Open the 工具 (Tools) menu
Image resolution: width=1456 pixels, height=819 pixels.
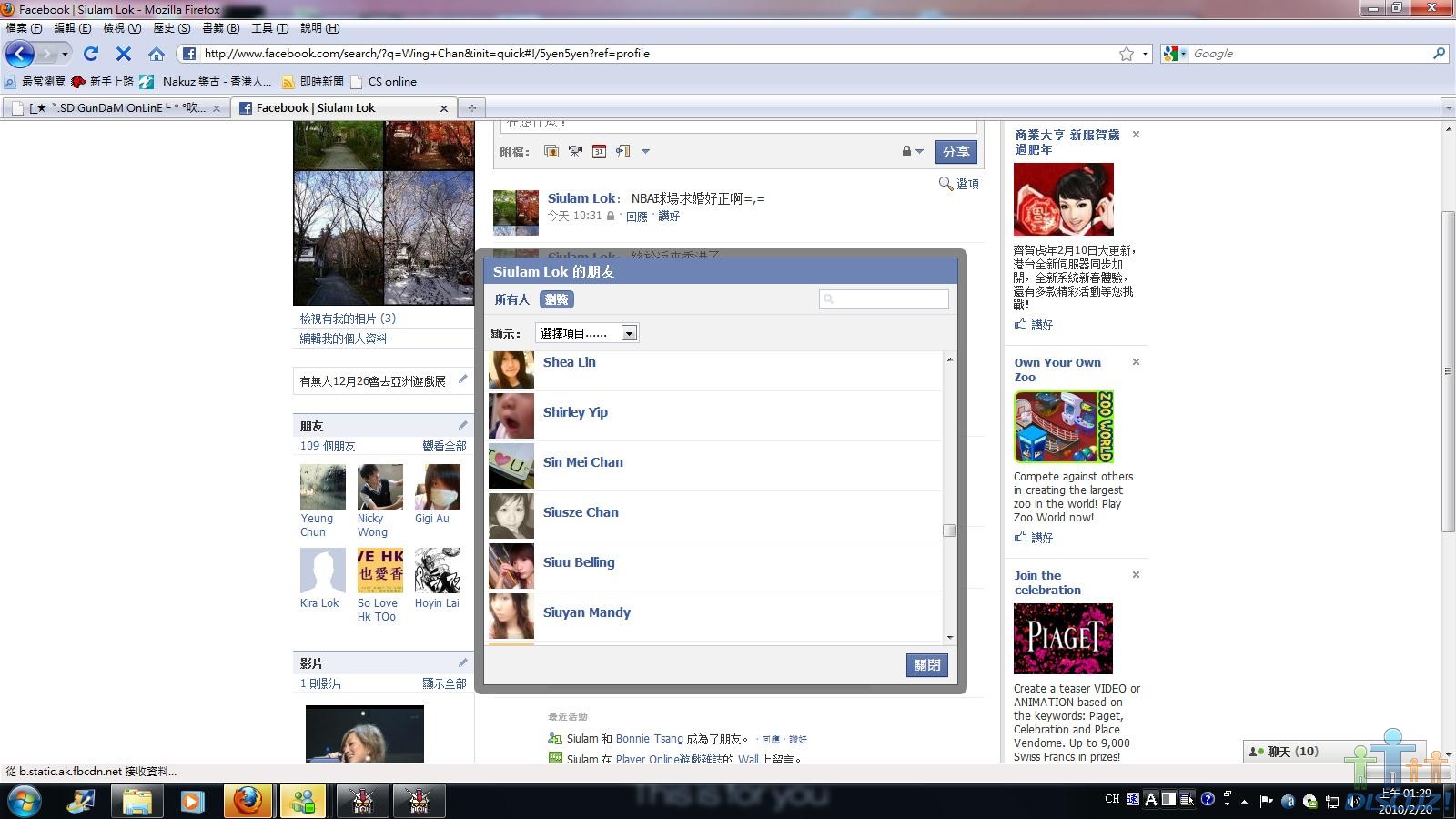(x=270, y=28)
